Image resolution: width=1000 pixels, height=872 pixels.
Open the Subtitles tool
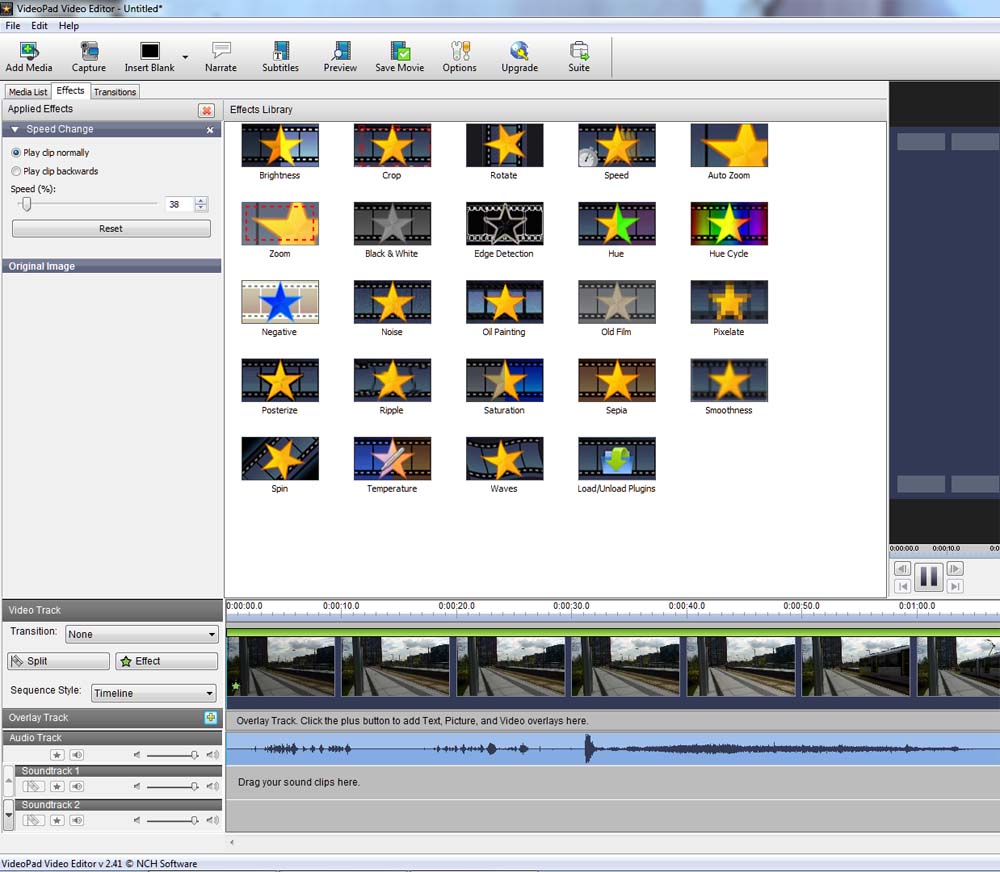pos(280,57)
